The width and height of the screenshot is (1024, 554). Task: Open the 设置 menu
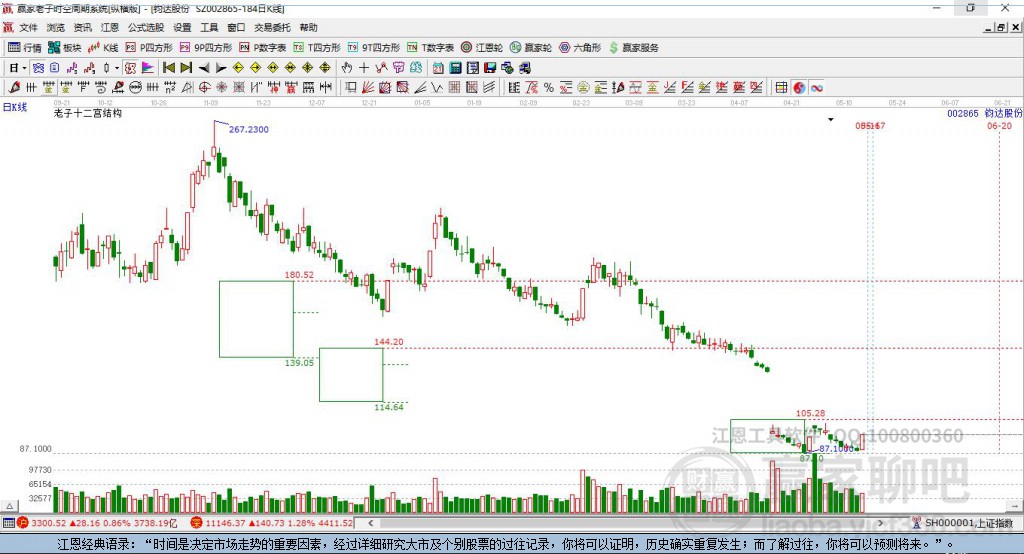point(182,27)
